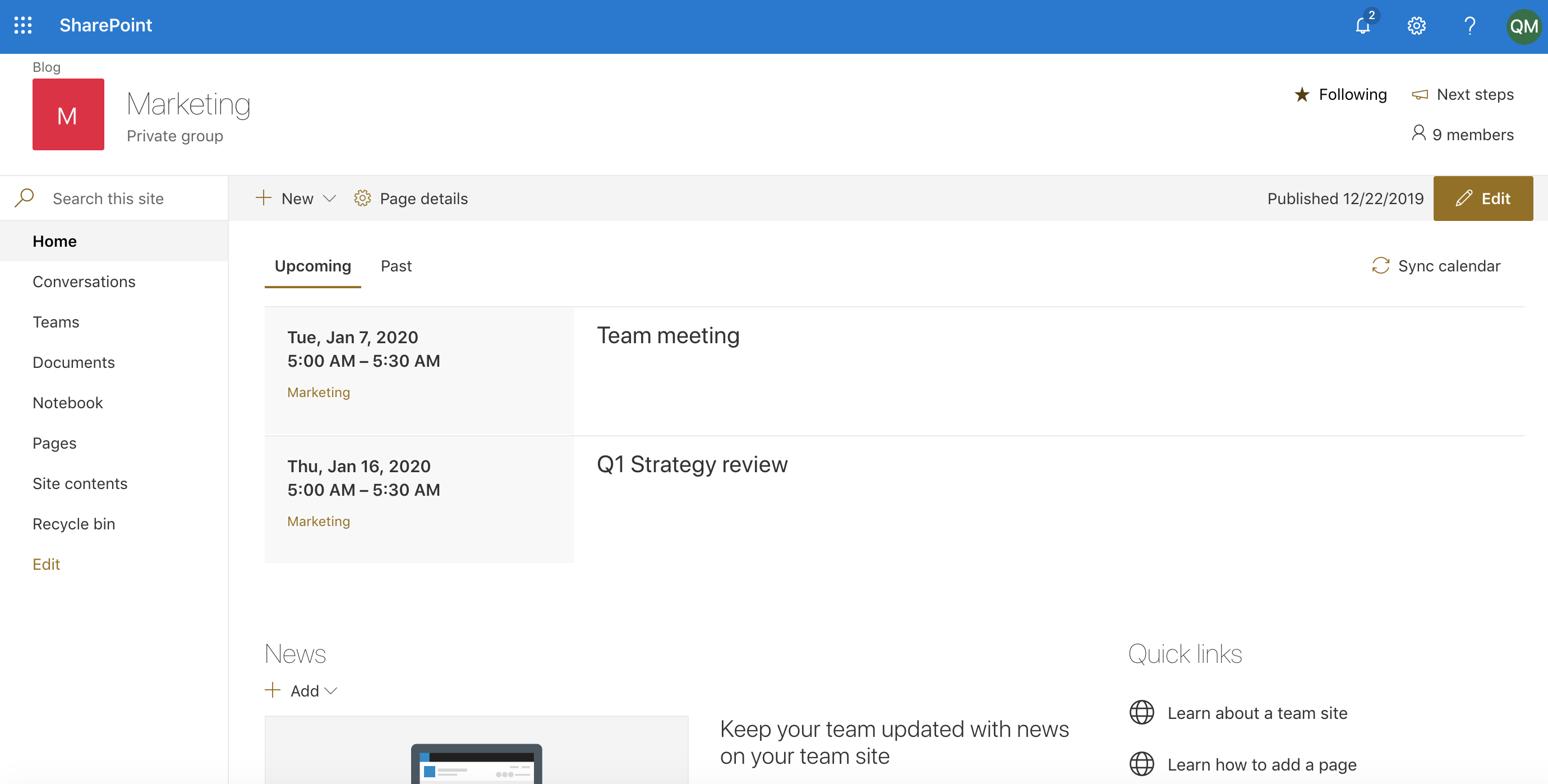Open the app launcher waffle icon

pos(23,25)
